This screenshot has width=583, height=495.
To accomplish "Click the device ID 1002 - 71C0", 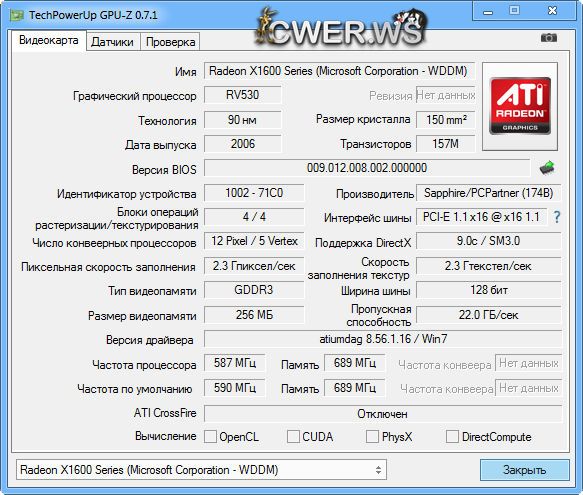I will coord(254,193).
